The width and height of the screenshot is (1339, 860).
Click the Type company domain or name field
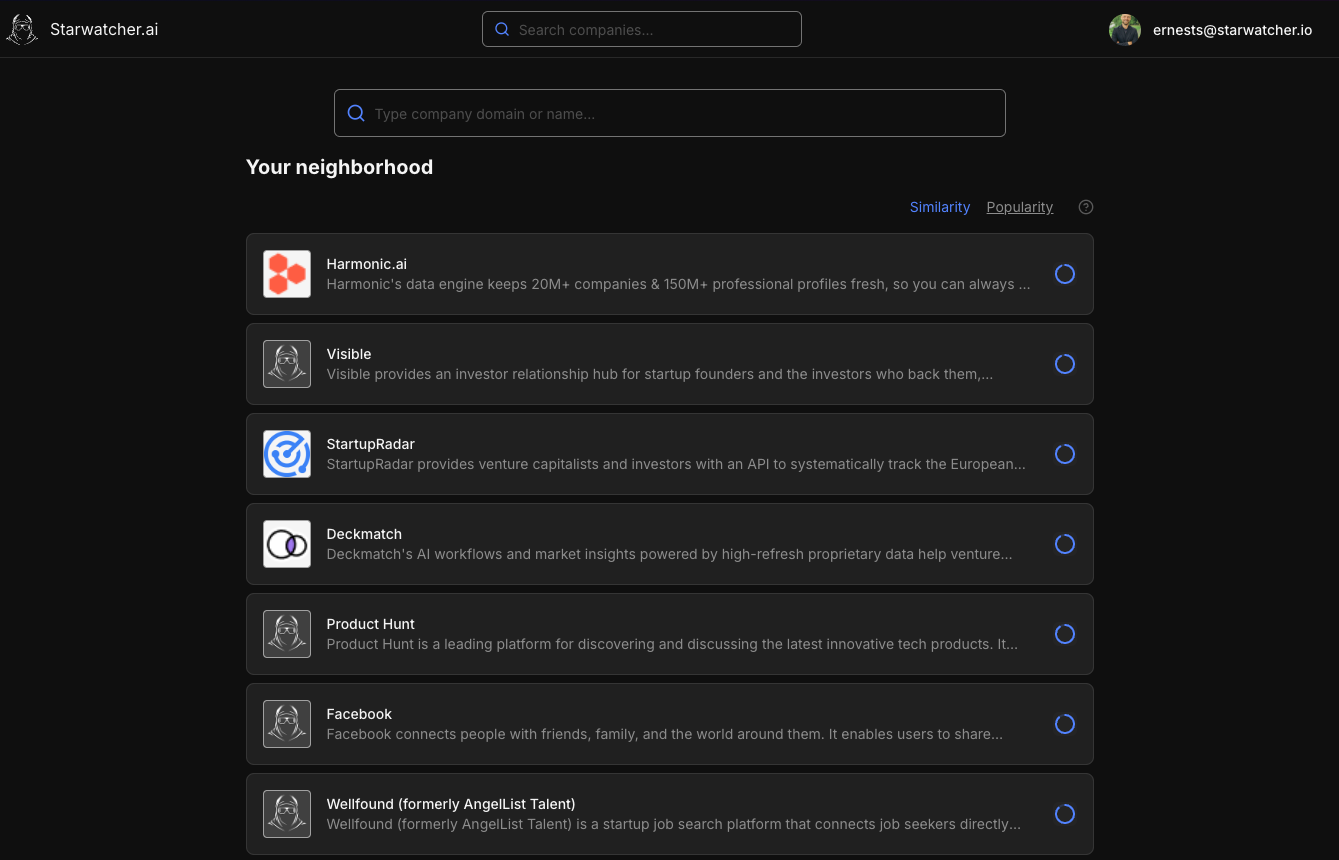(670, 113)
